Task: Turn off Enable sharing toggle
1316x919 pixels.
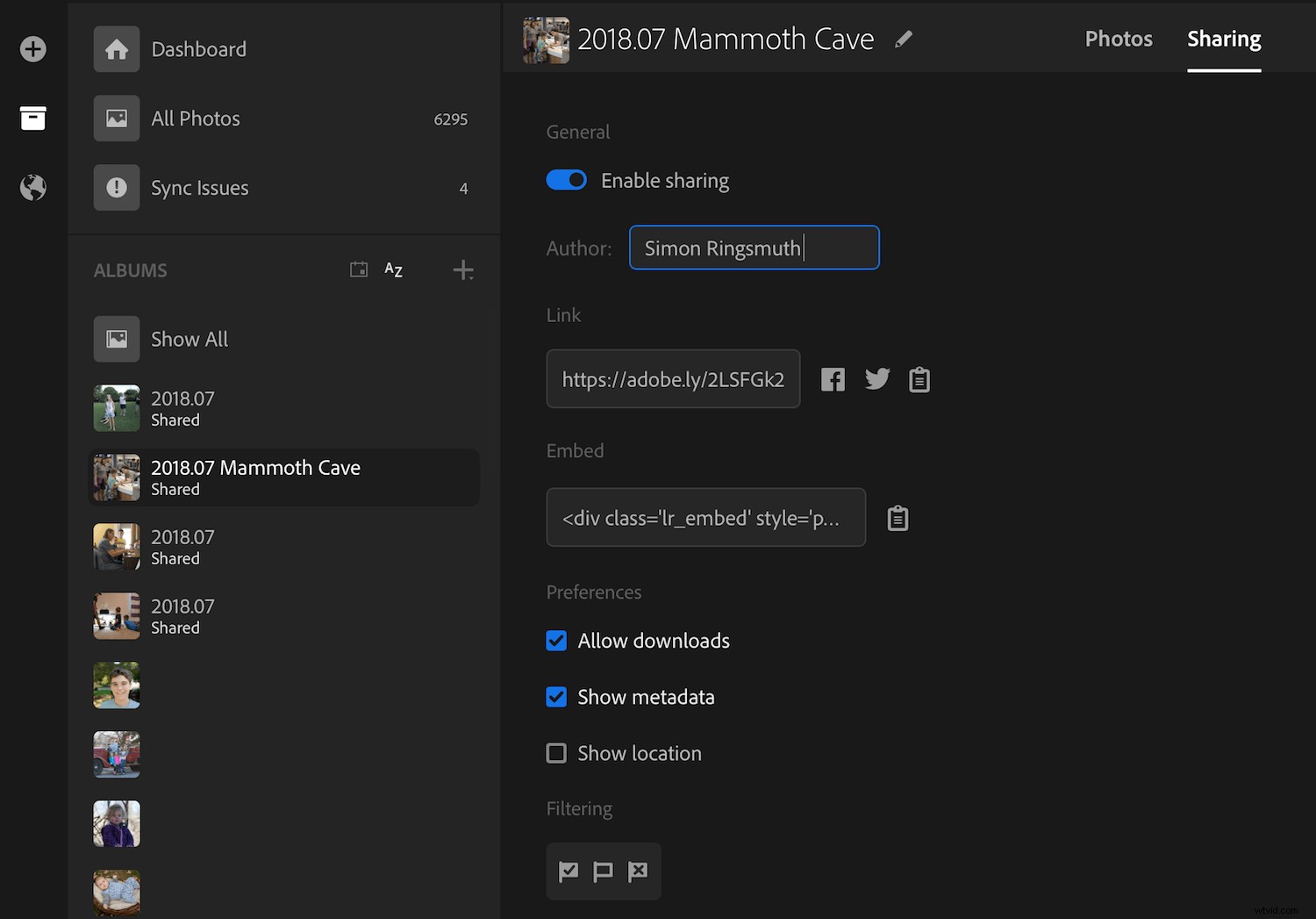Action: 567,180
